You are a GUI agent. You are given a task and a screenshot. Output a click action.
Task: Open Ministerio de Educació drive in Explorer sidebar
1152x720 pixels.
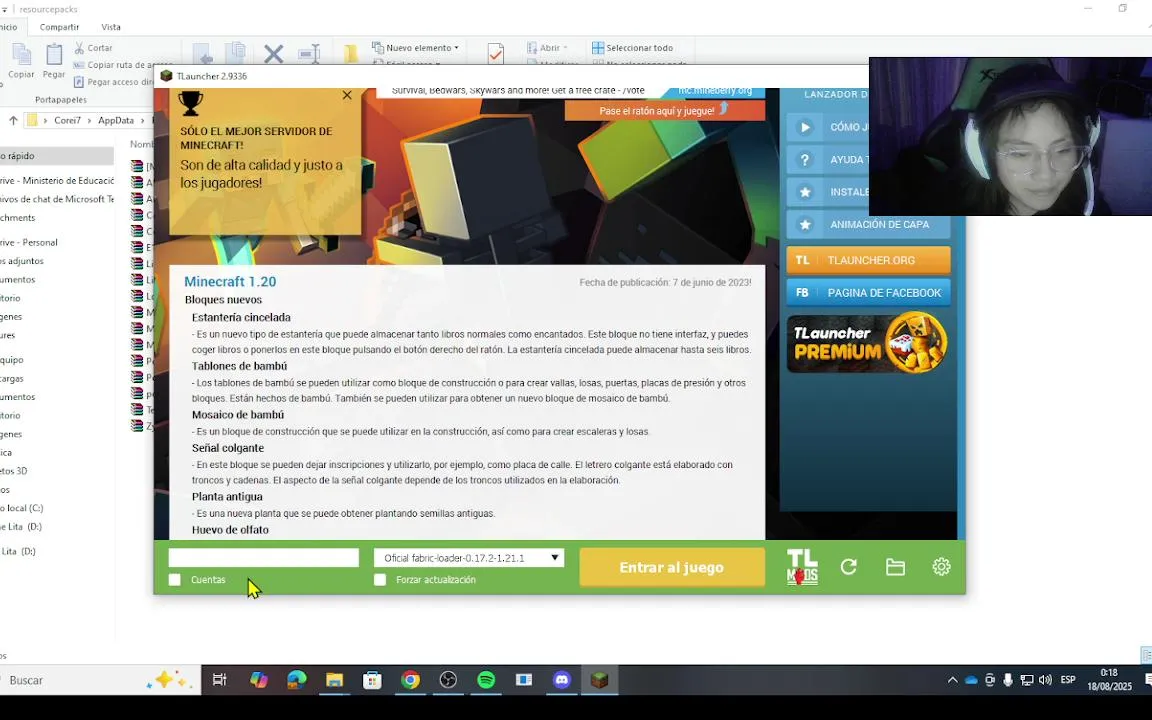coord(57,180)
